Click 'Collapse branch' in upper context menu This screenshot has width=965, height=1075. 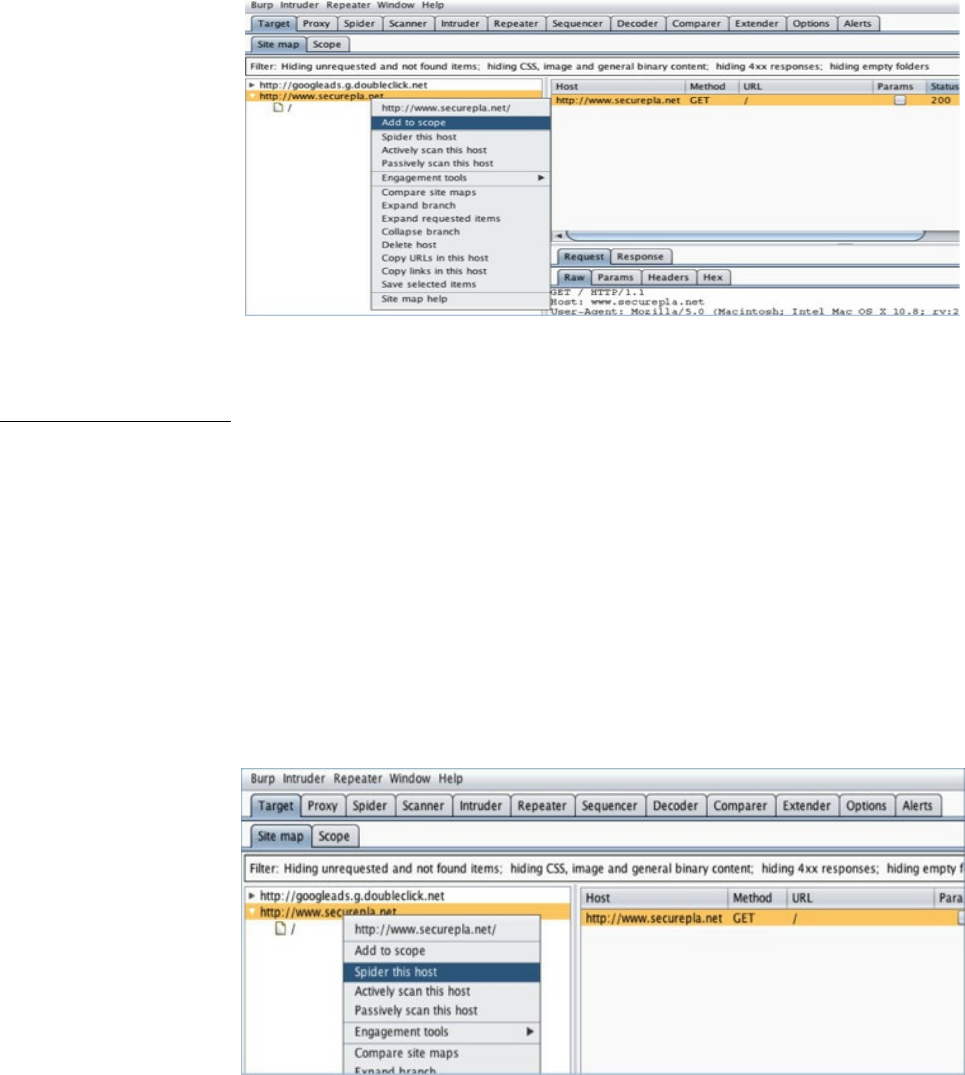click(x=420, y=232)
